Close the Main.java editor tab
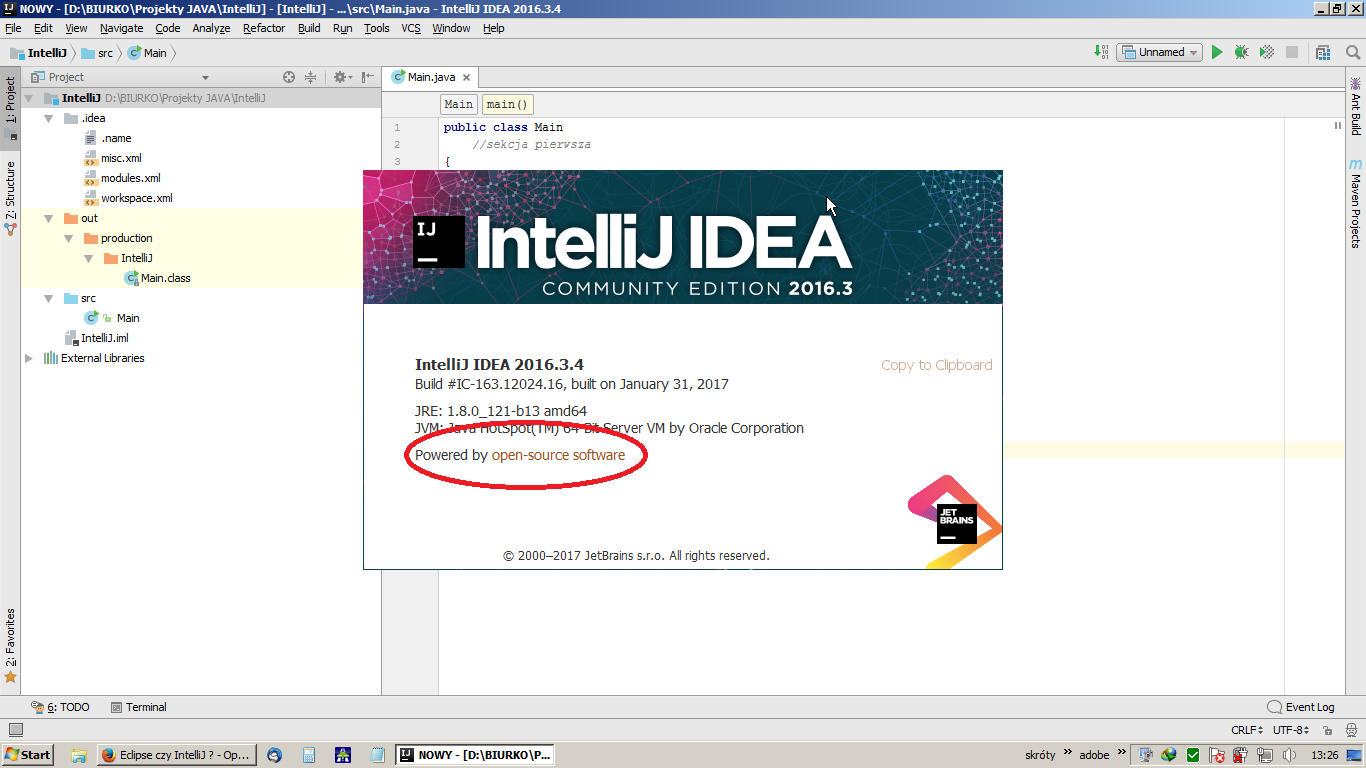 point(466,77)
